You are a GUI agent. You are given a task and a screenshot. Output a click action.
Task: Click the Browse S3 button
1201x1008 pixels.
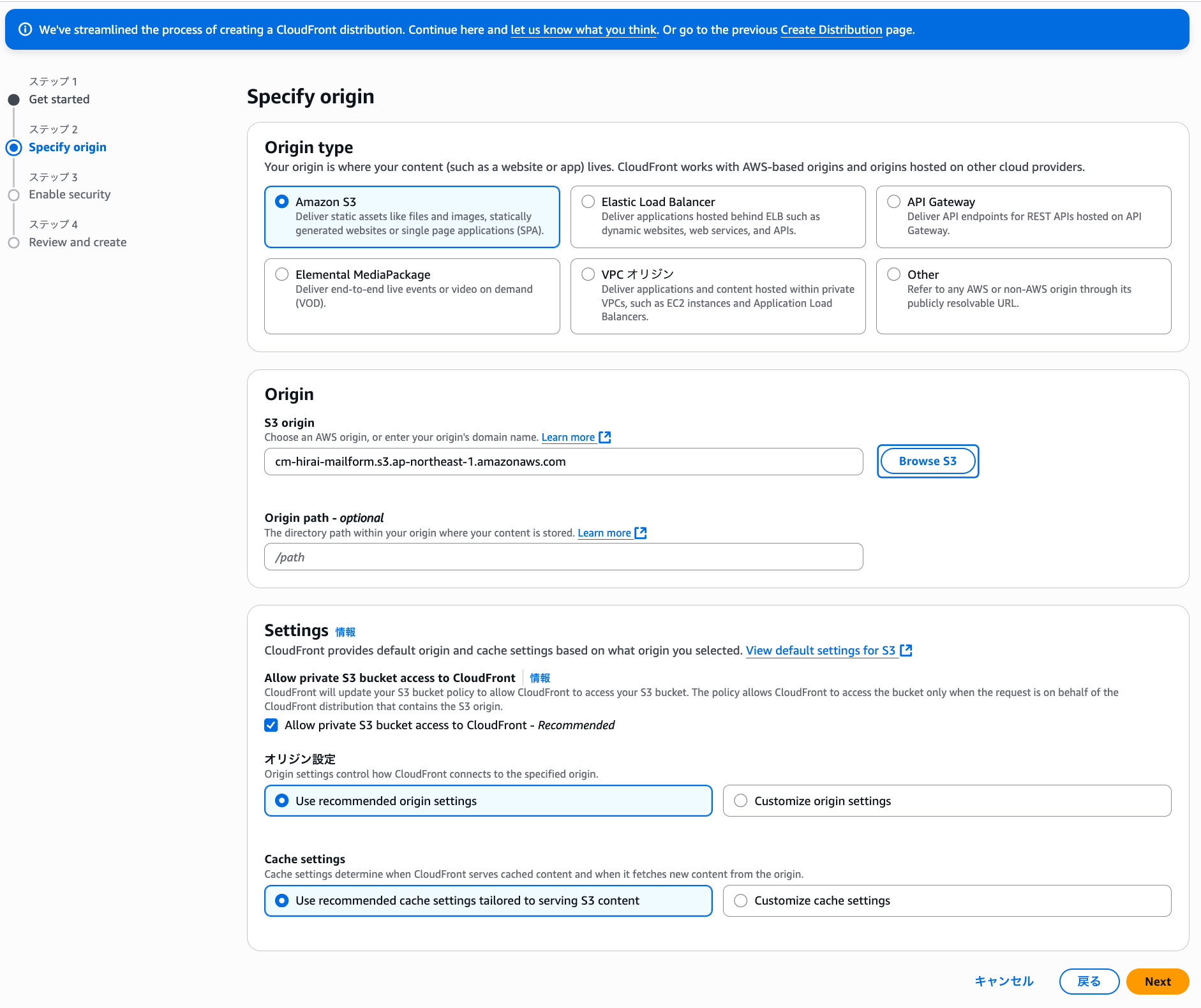(928, 461)
